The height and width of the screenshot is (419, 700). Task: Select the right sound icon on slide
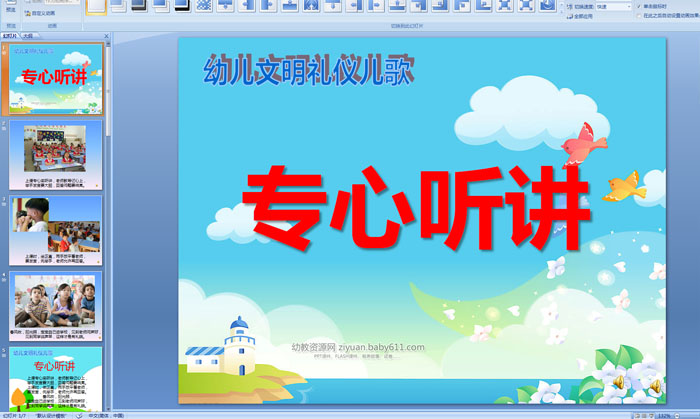[x=655, y=386]
